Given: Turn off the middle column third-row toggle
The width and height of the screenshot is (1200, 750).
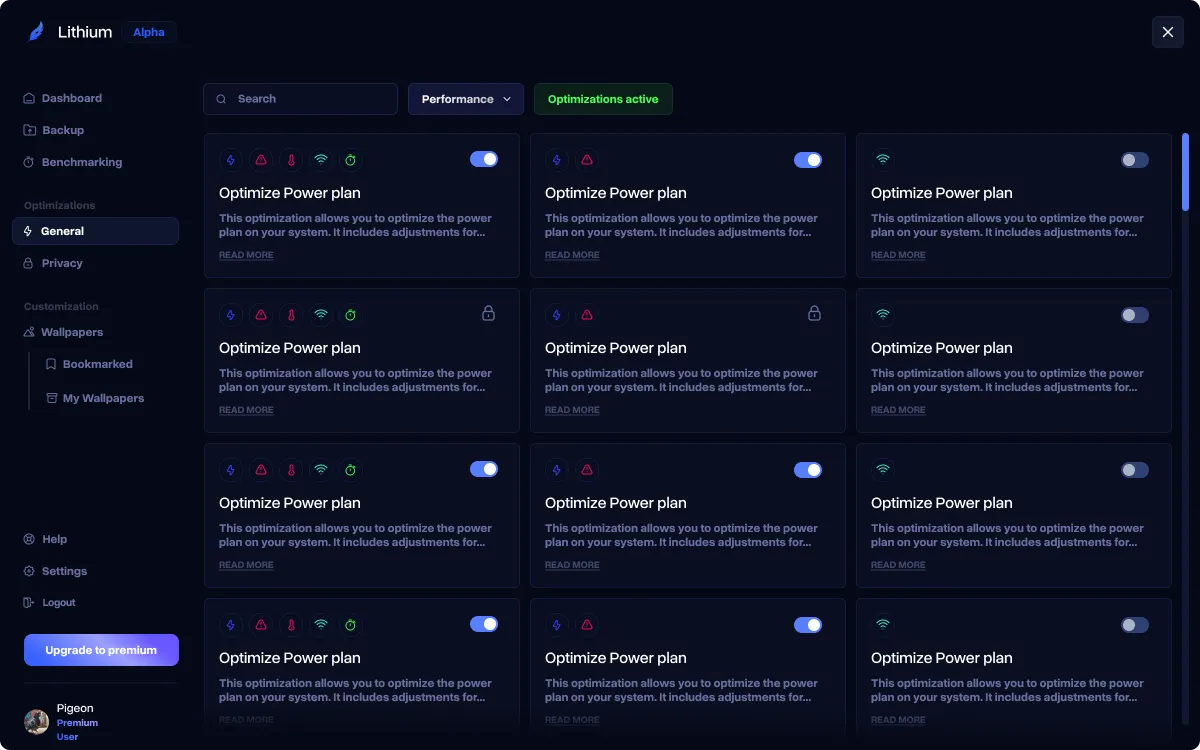Looking at the screenshot, I should (809, 469).
